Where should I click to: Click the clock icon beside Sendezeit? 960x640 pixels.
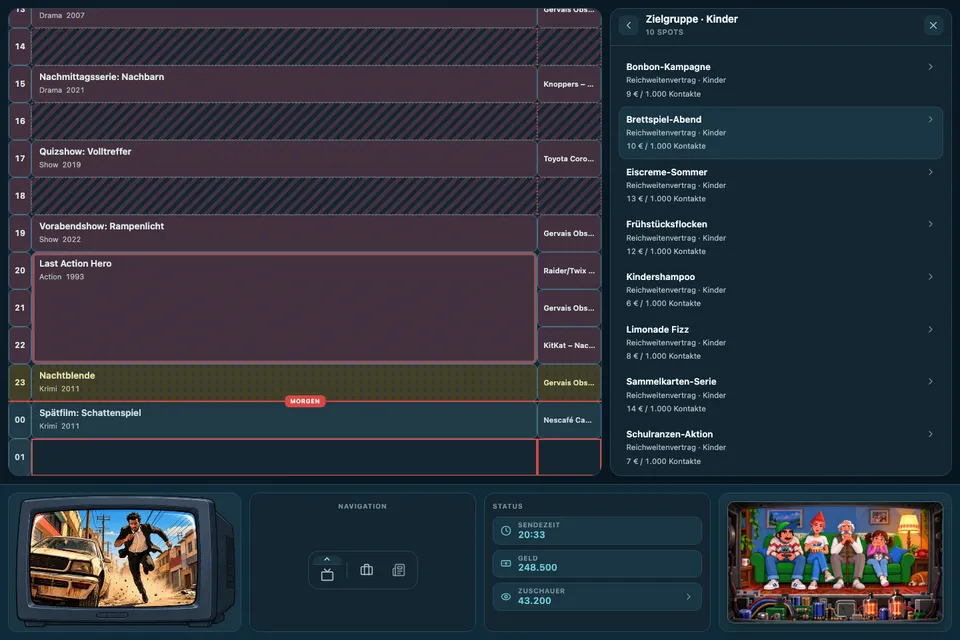(506, 531)
